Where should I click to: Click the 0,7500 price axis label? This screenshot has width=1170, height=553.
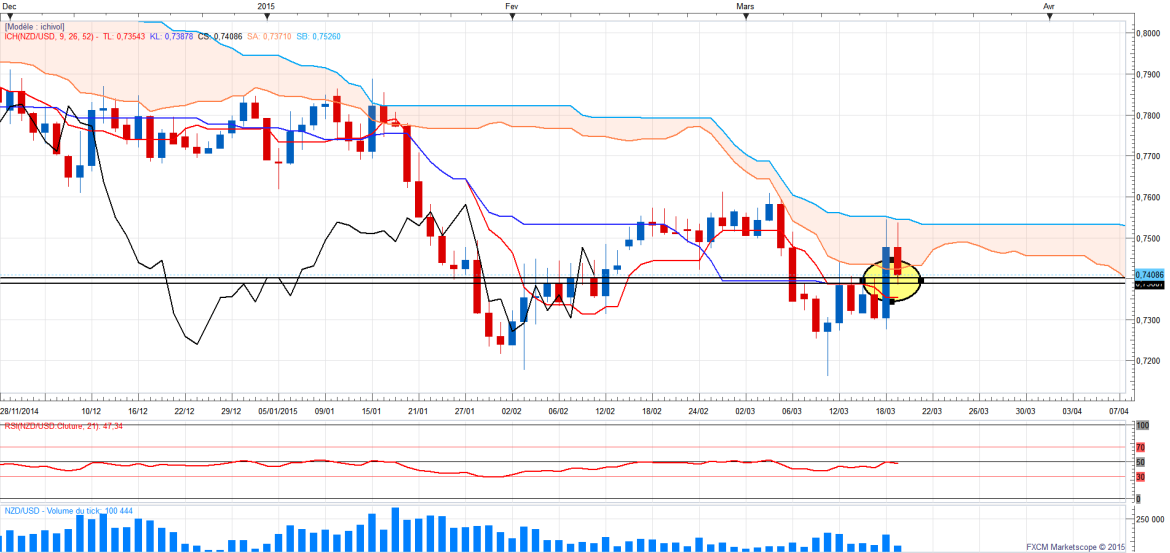(1148, 238)
